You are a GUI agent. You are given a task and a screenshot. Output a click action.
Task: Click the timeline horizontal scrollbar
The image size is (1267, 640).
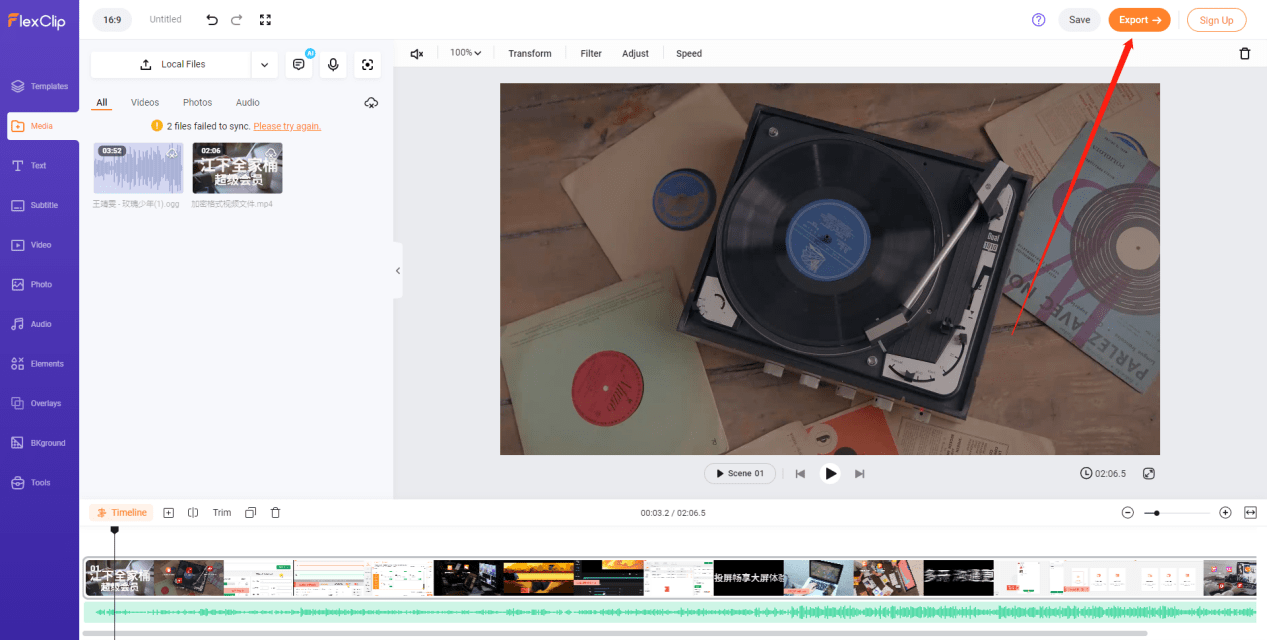click(615, 634)
